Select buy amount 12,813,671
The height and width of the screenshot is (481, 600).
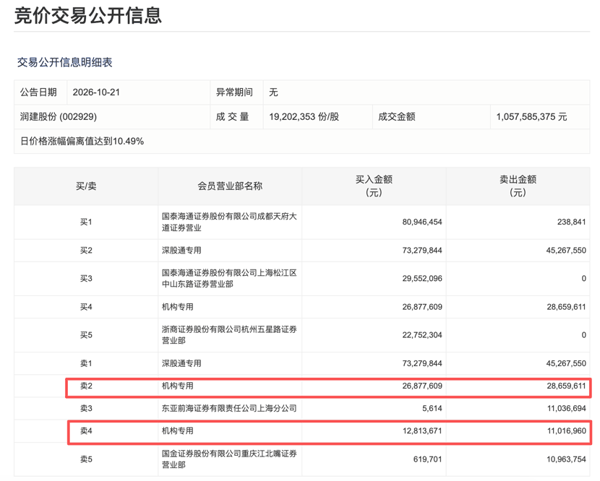(x=422, y=431)
